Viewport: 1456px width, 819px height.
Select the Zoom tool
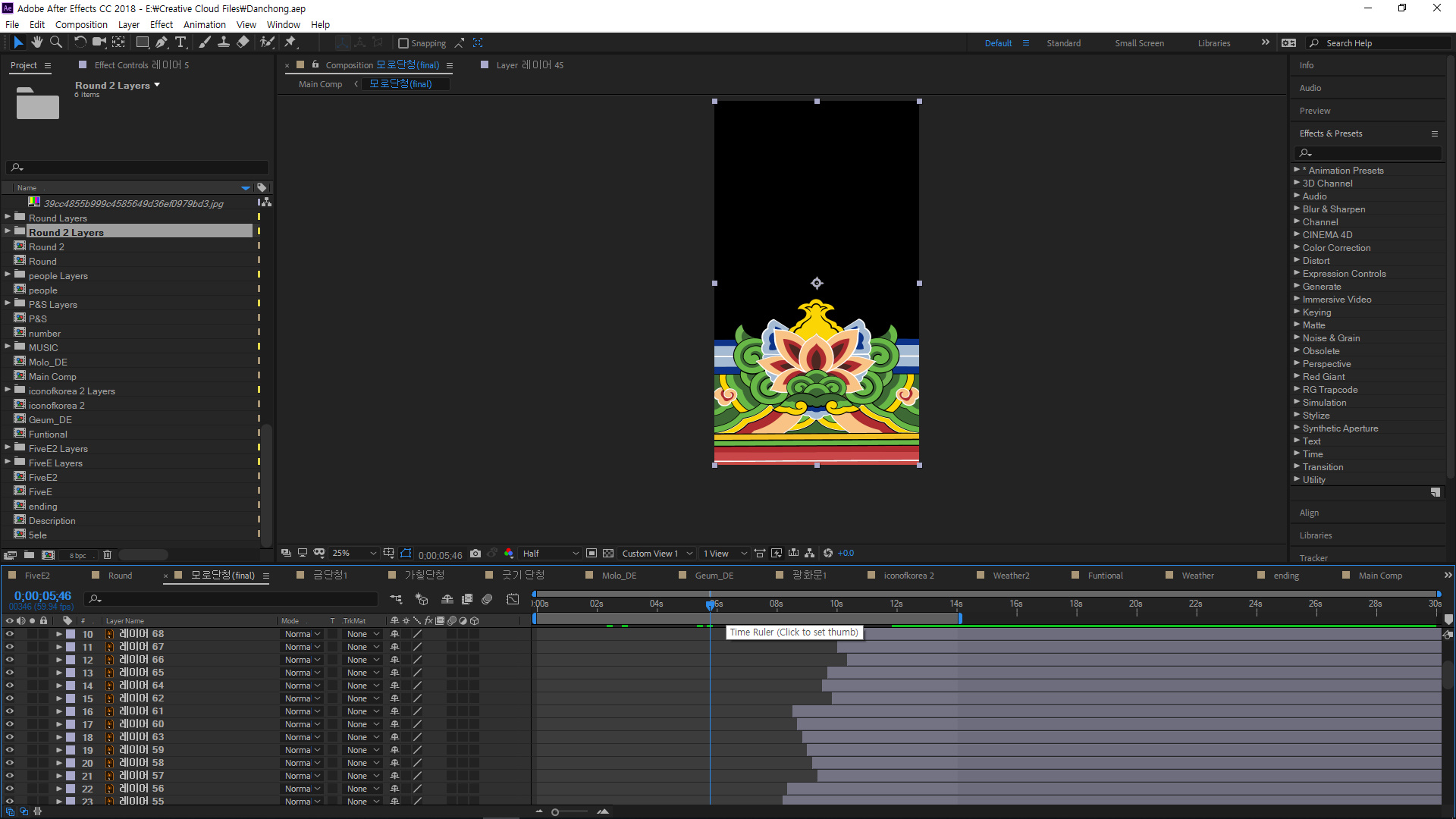point(55,42)
